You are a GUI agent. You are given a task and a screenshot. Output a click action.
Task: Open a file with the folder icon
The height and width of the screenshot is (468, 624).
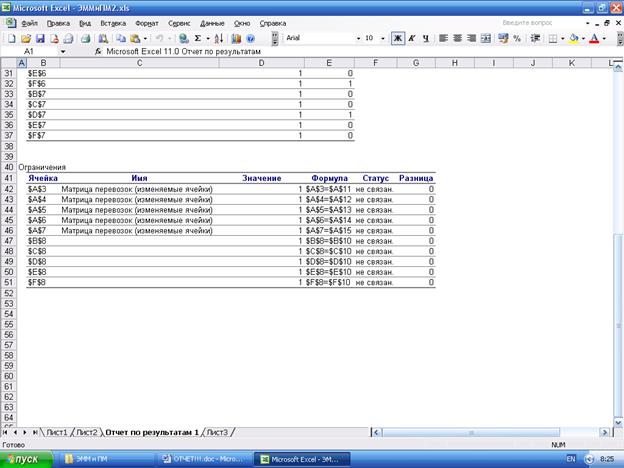(26, 38)
